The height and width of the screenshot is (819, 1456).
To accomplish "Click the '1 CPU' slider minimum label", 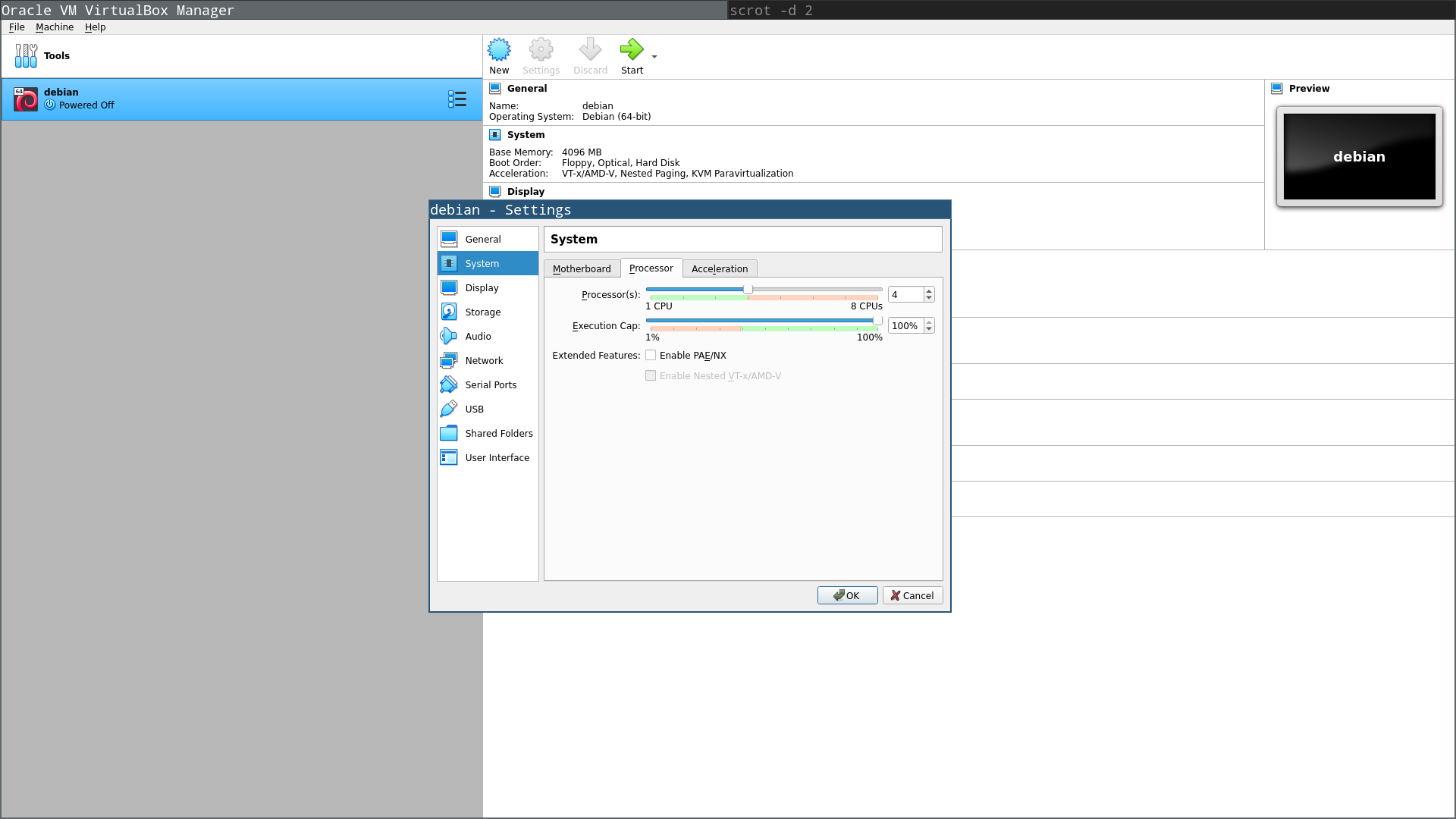I will click(659, 306).
